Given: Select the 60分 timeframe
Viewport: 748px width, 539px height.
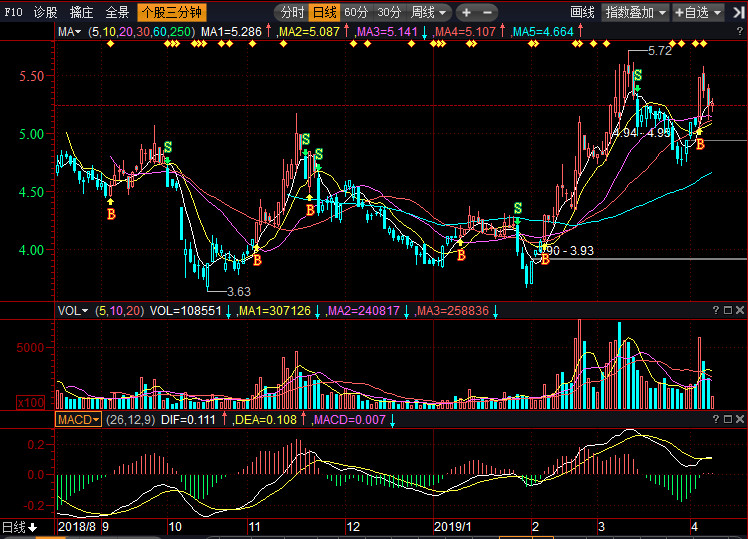Looking at the screenshot, I should click(x=356, y=13).
